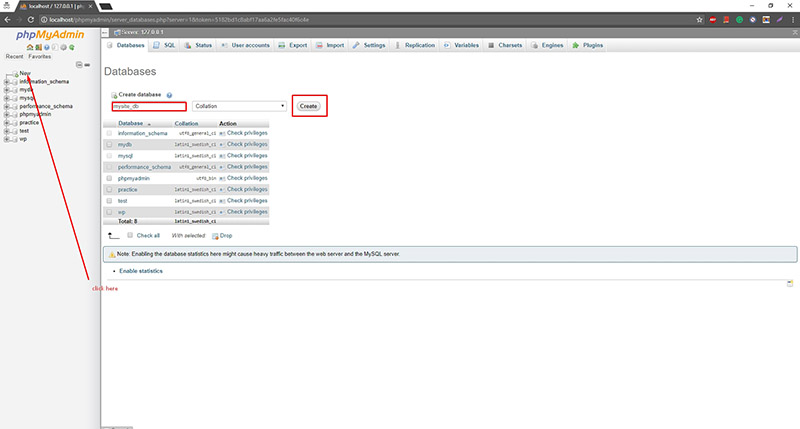Click New in the navigation tree
The height and width of the screenshot is (429, 800).
[25, 73]
